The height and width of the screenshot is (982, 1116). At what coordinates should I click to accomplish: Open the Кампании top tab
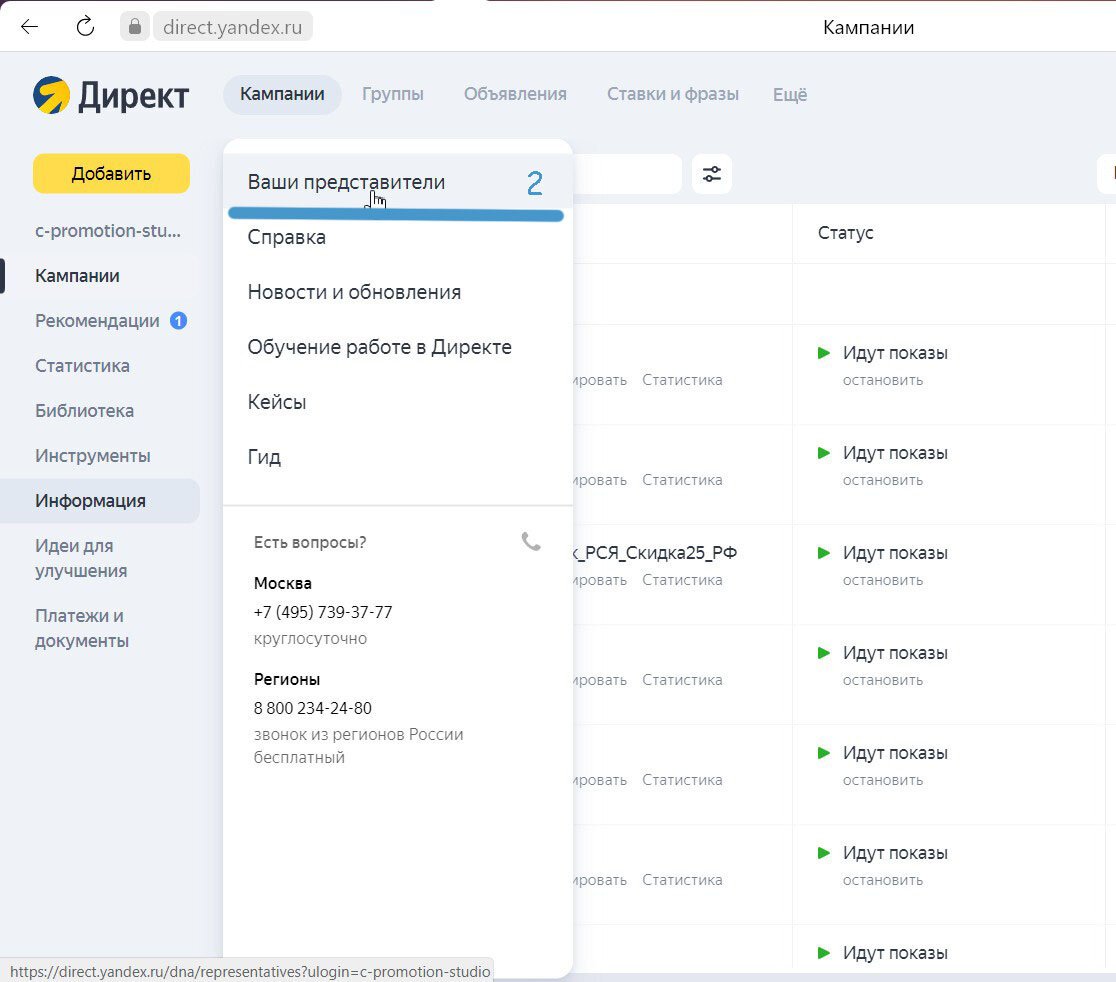point(283,95)
